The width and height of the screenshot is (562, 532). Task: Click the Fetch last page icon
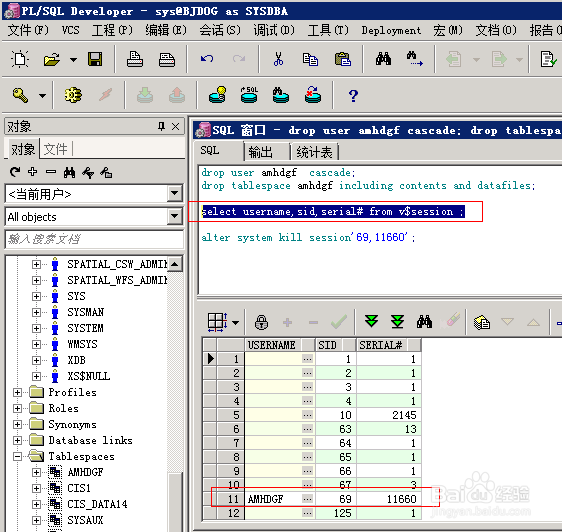pos(397,322)
